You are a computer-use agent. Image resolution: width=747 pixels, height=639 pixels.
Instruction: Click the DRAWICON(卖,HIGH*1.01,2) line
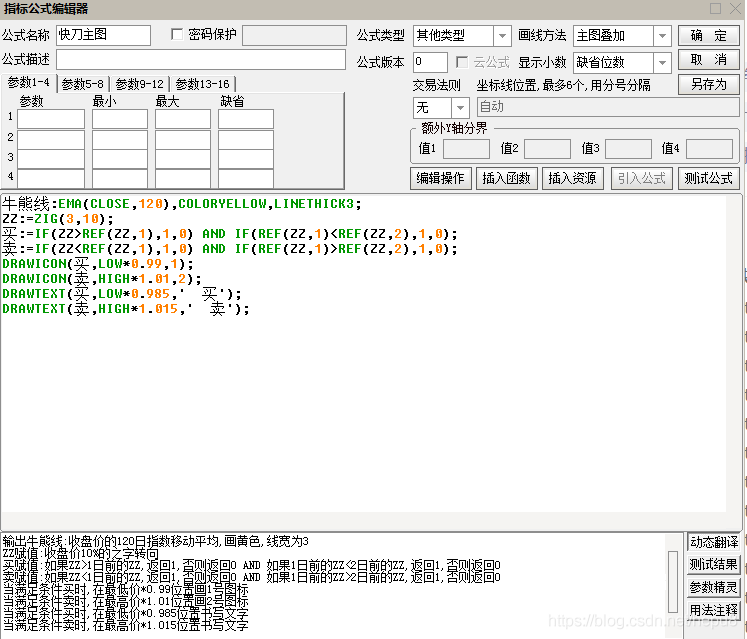pos(101,279)
